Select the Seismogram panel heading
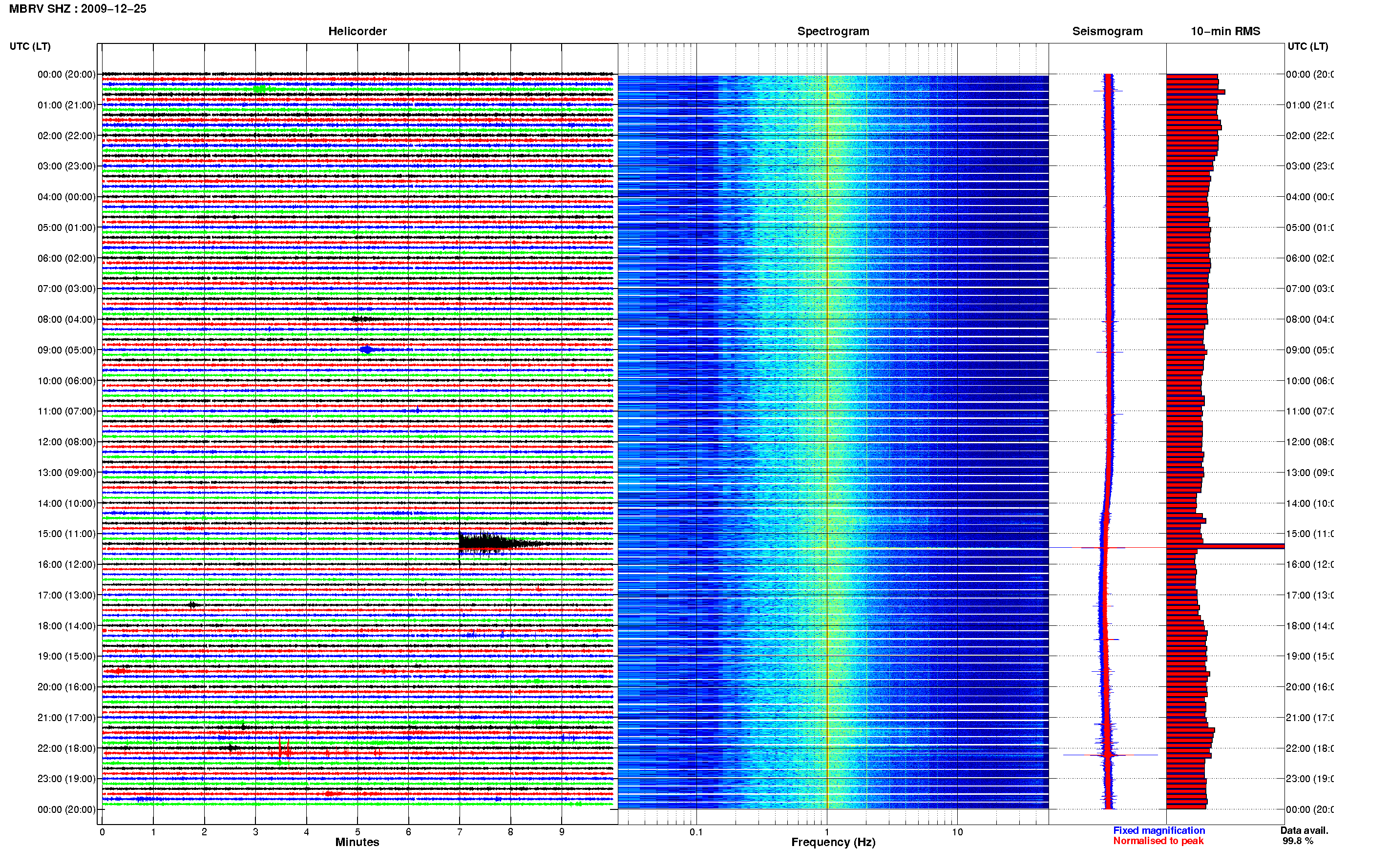 [x=1107, y=31]
